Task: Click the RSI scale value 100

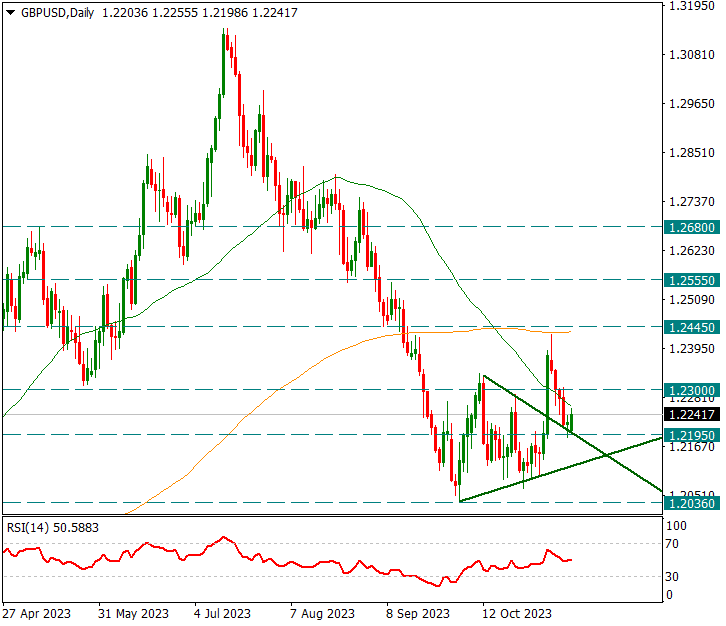Action: click(x=676, y=526)
